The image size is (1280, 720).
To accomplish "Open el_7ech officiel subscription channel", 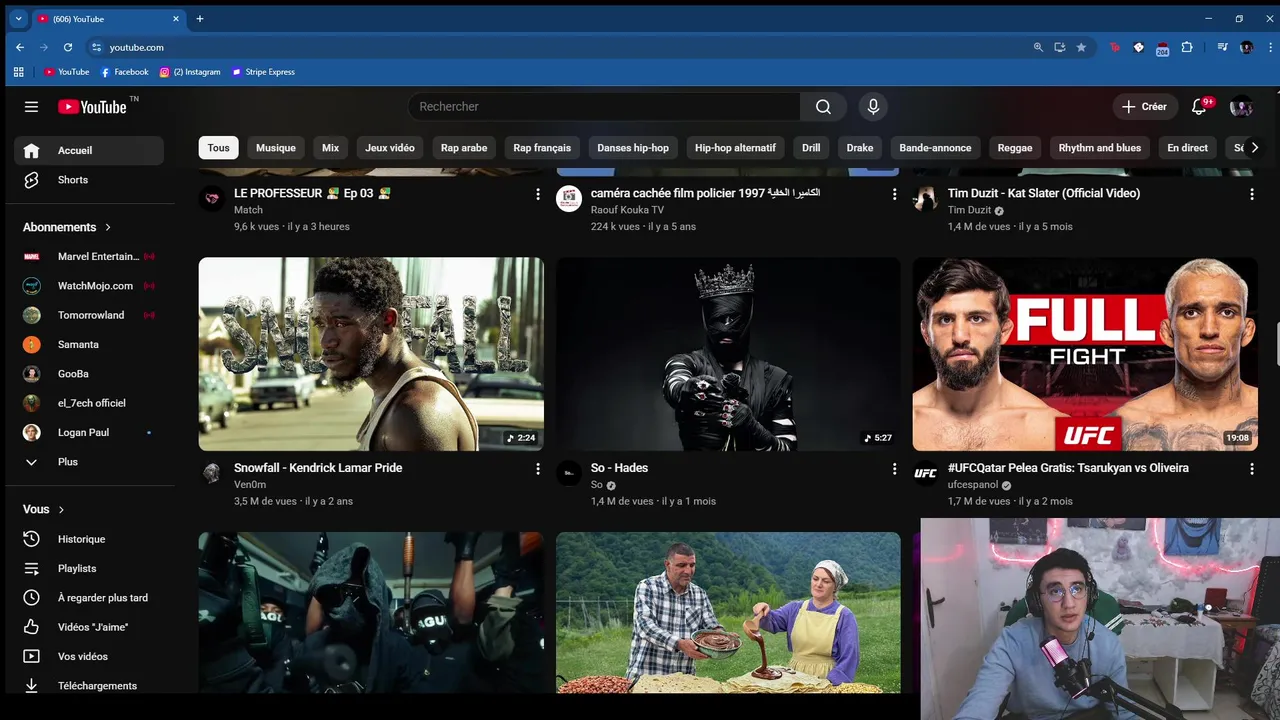I will pyautogui.click(x=89, y=403).
